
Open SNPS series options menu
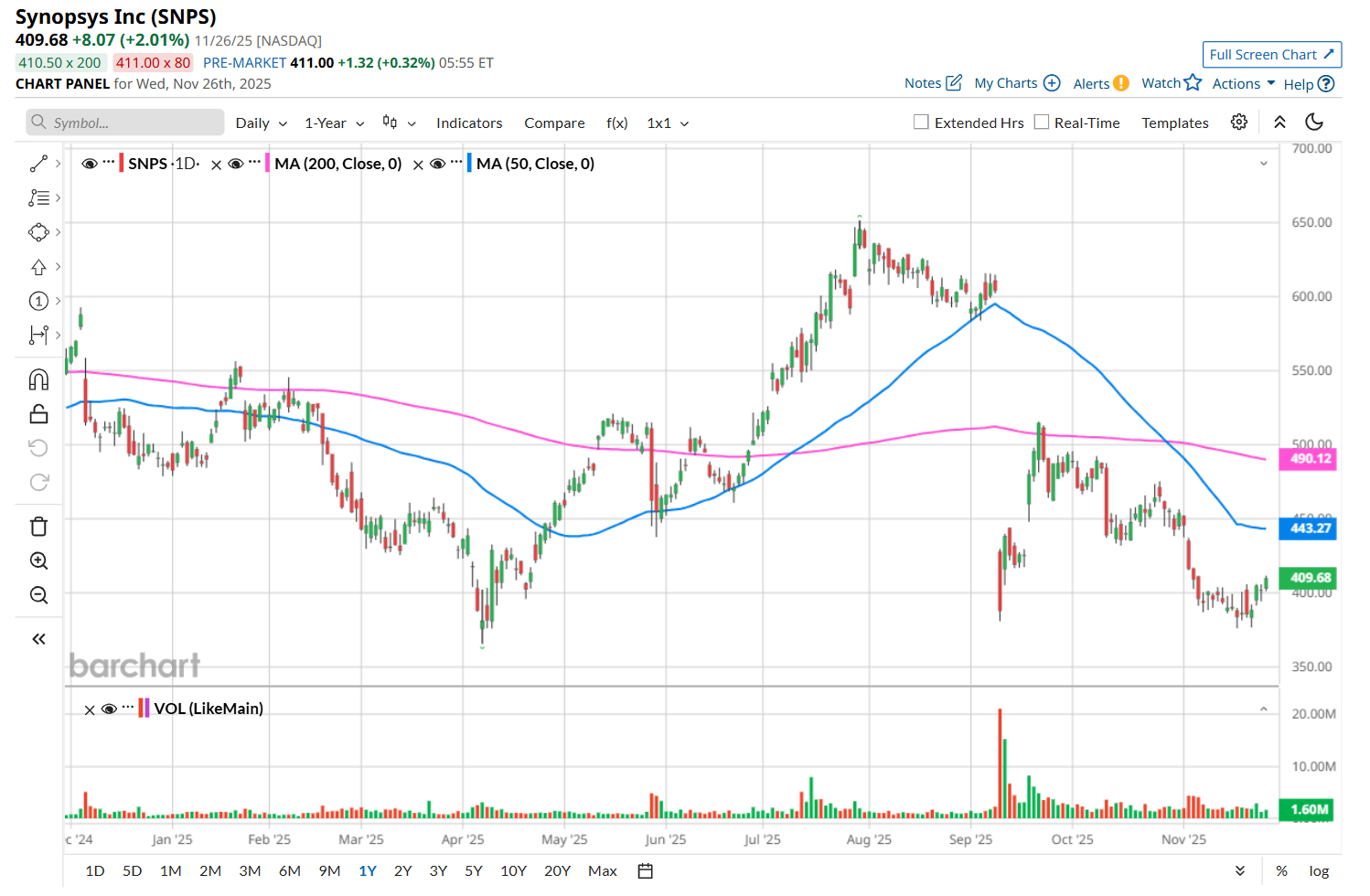pyautogui.click(x=109, y=162)
